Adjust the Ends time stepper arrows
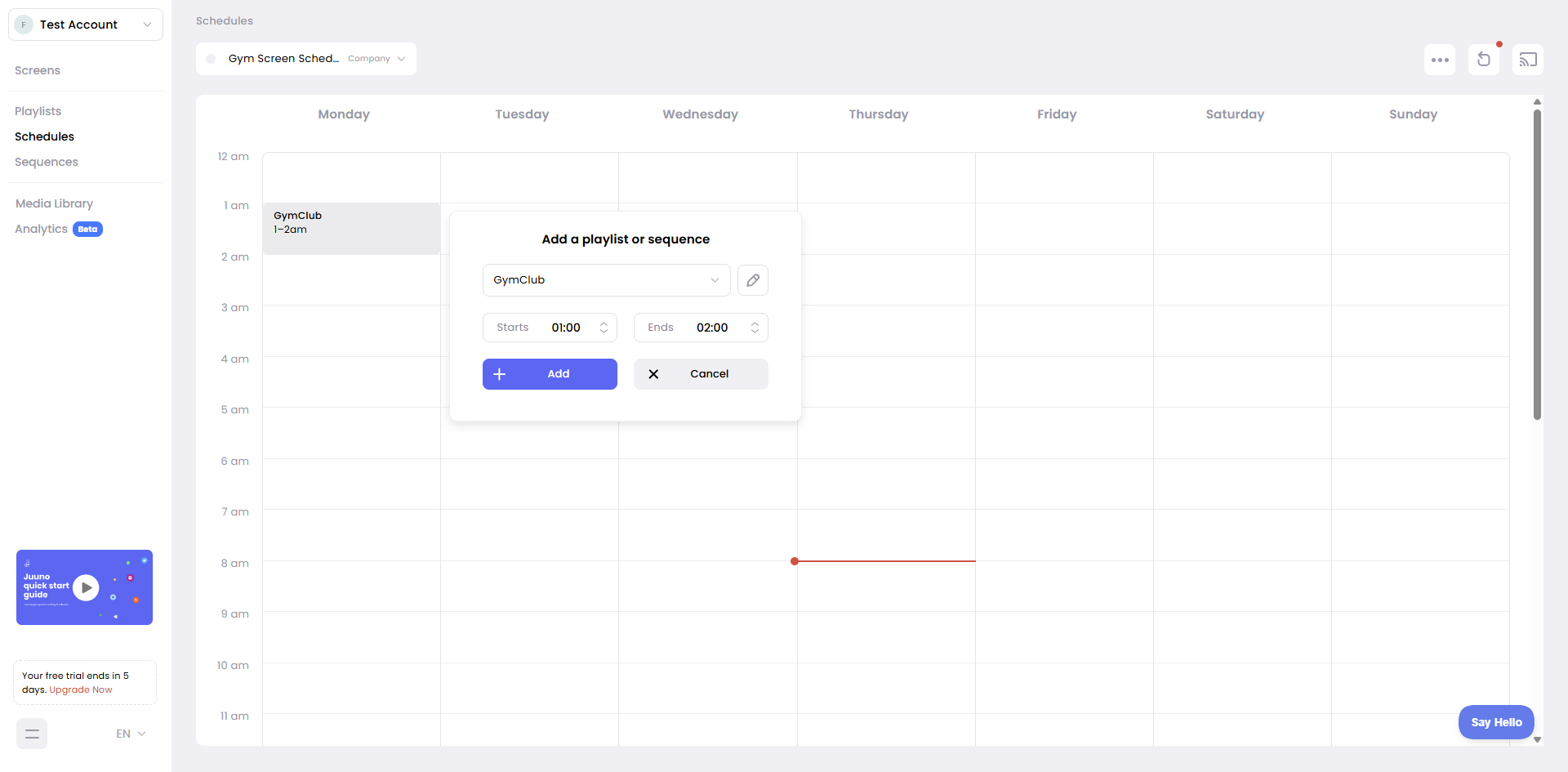 [x=755, y=328]
